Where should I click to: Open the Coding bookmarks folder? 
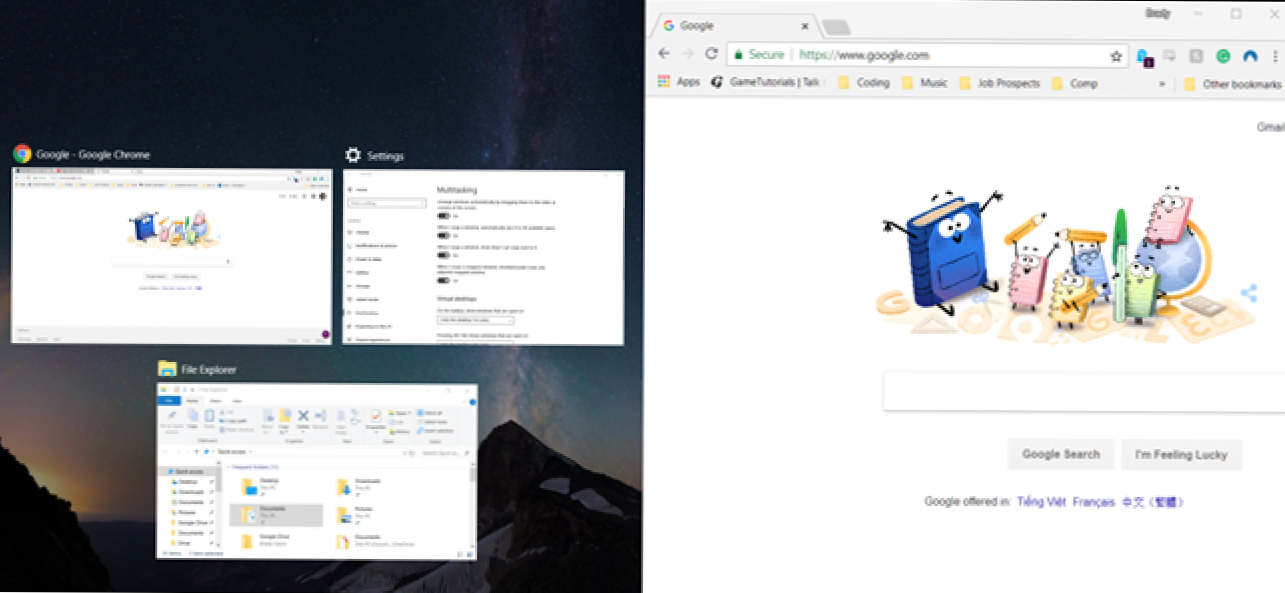863,83
